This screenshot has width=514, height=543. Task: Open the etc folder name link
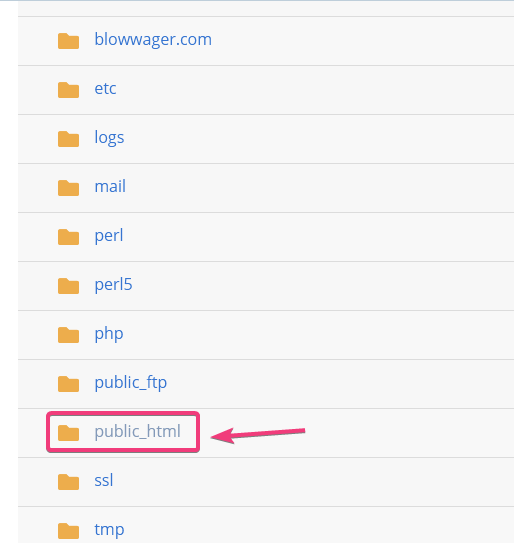click(105, 89)
